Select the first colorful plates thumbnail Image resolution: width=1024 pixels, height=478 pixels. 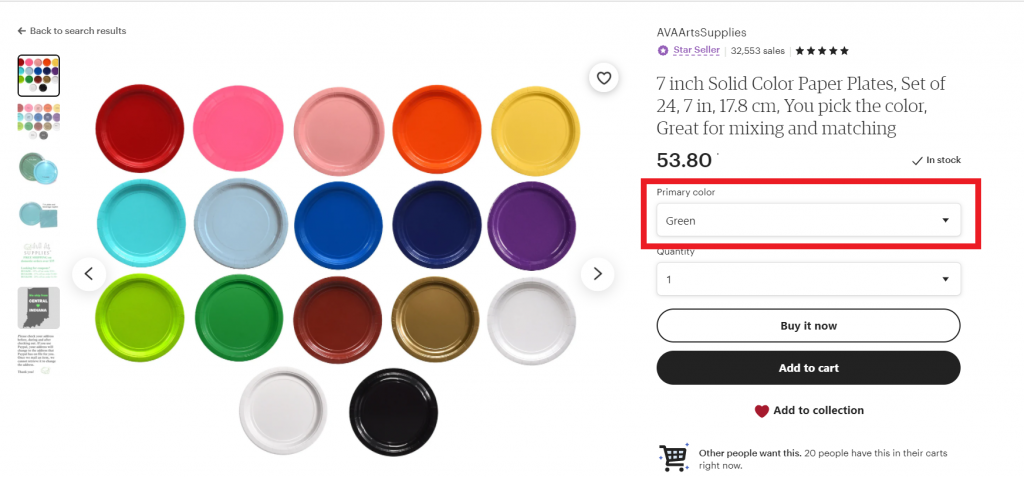39,75
